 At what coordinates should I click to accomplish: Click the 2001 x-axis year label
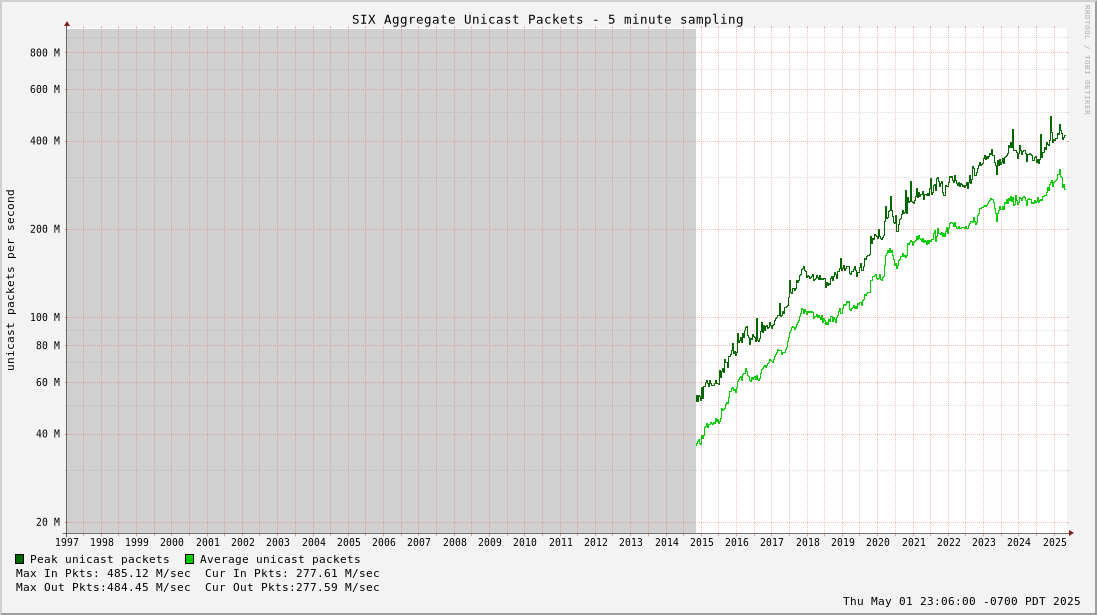(x=208, y=542)
